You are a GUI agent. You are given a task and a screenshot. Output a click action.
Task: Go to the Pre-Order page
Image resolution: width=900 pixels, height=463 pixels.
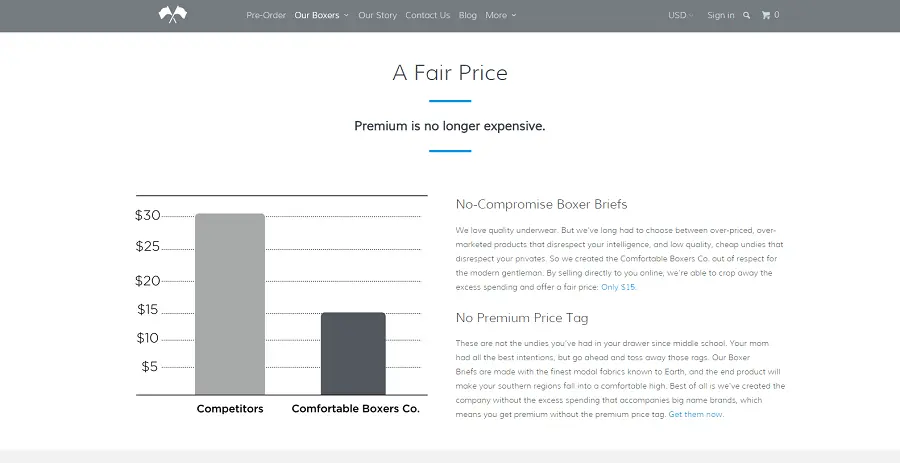point(266,16)
